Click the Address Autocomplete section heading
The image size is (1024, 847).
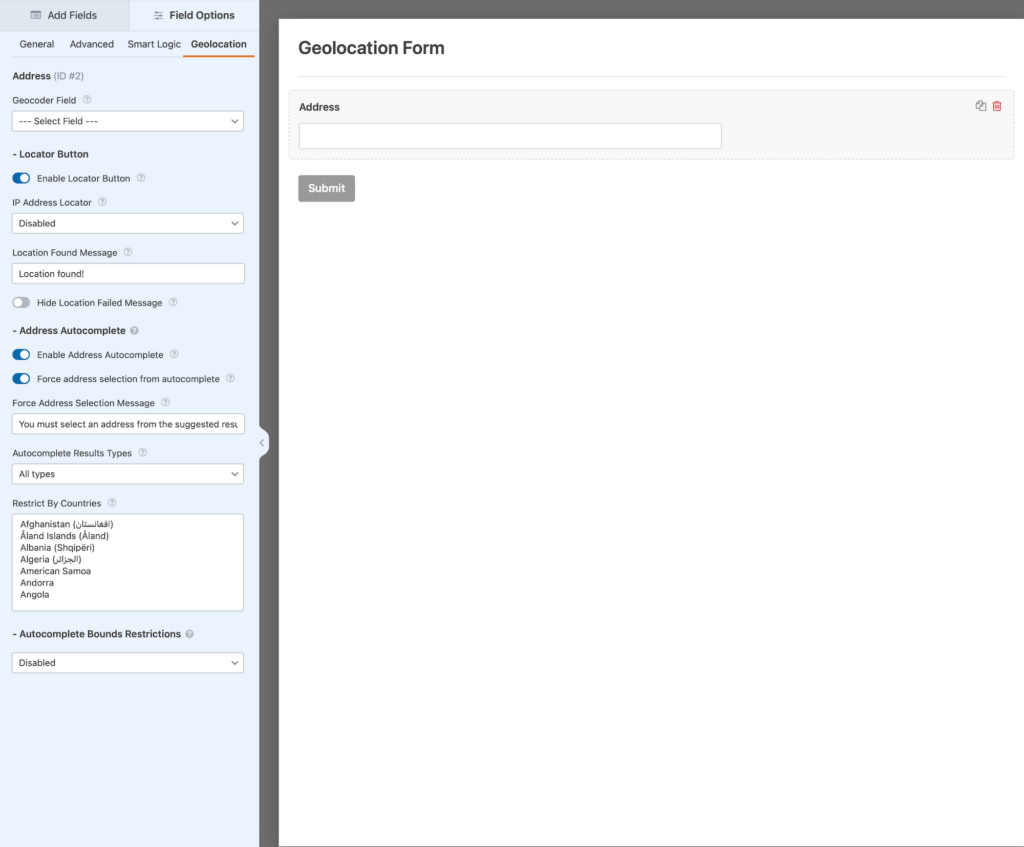69,330
